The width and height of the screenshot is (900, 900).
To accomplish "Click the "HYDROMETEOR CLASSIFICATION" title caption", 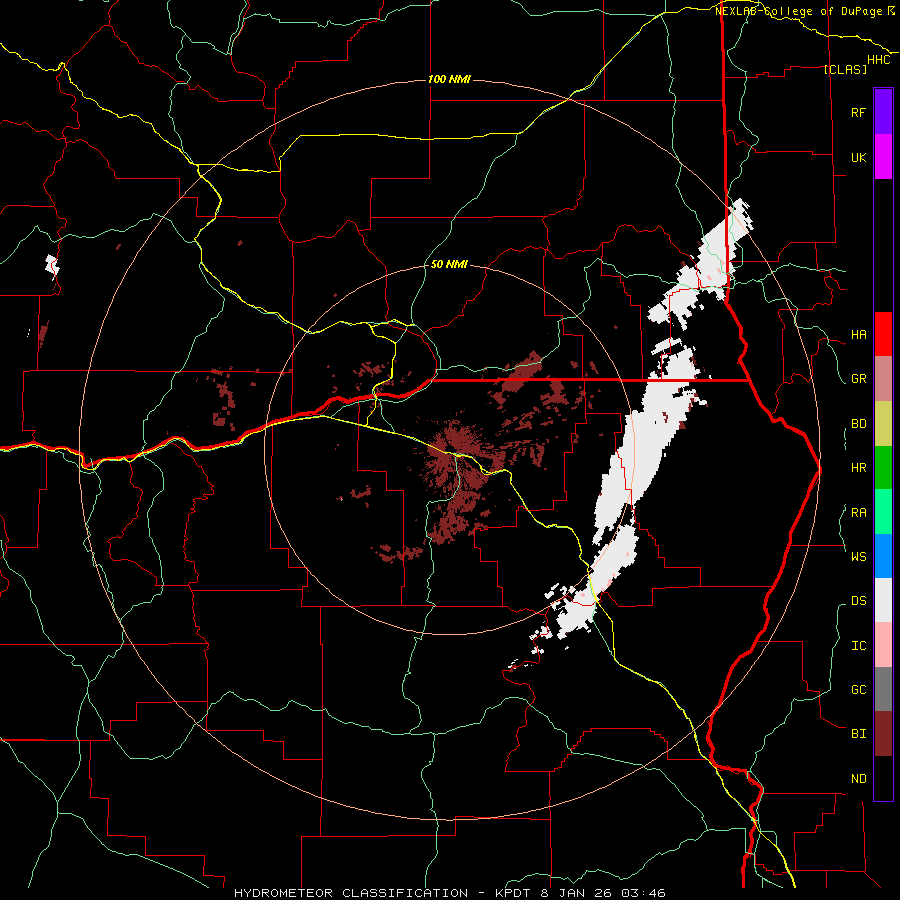I will point(351,893).
